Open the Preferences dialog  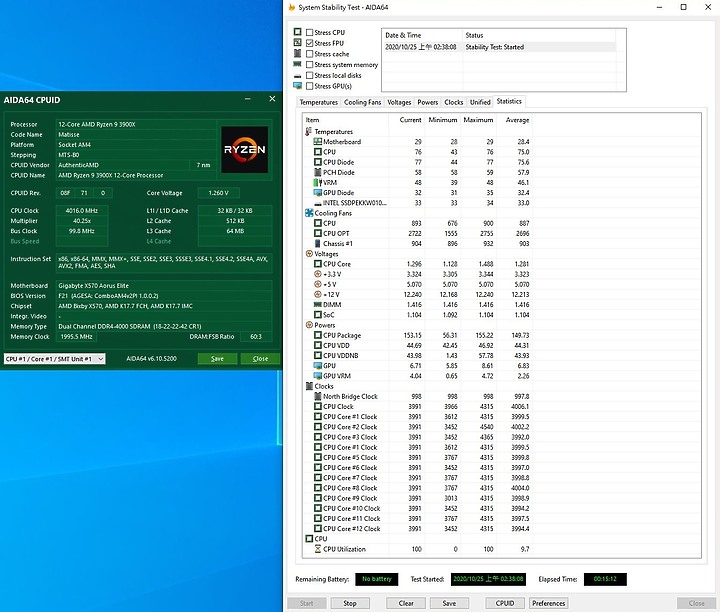(x=549, y=603)
